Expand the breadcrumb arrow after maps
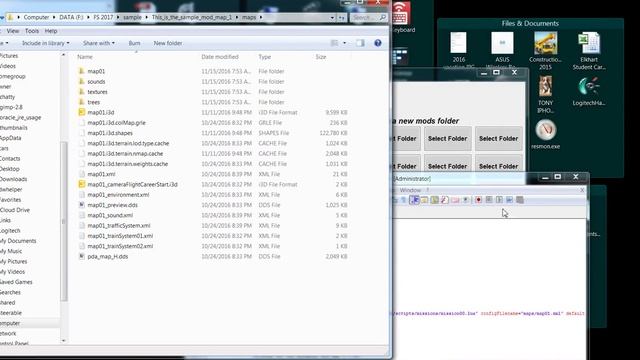 click(x=261, y=17)
